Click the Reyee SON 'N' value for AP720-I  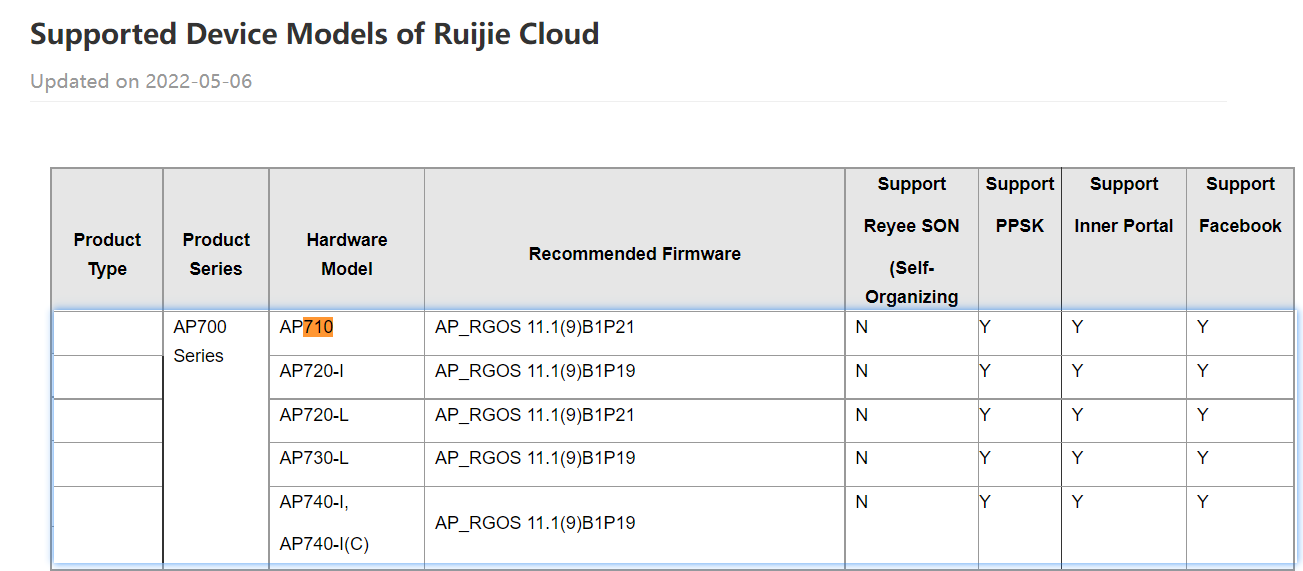862,371
